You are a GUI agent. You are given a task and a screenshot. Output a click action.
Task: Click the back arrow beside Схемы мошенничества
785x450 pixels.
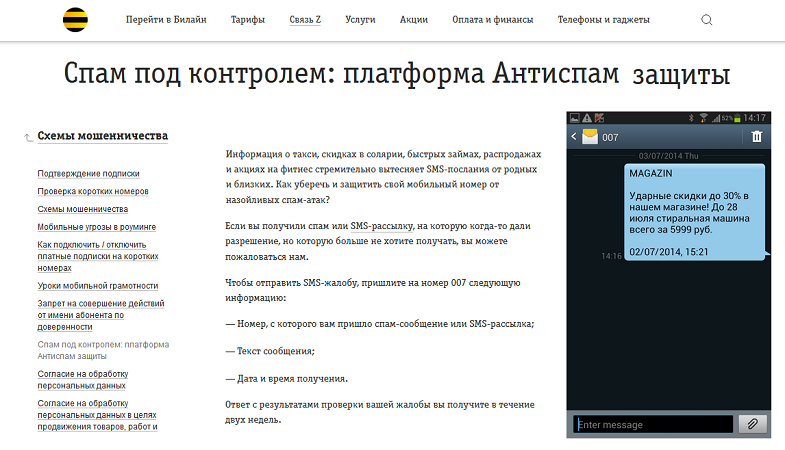coord(29,137)
